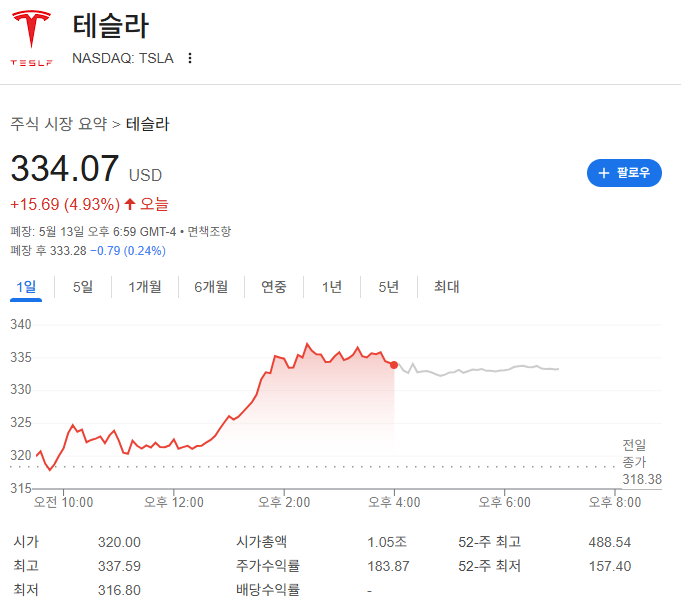Viewport: 681px width, 597px height.
Task: Switch to the 5년 chart tab
Action: point(389,287)
